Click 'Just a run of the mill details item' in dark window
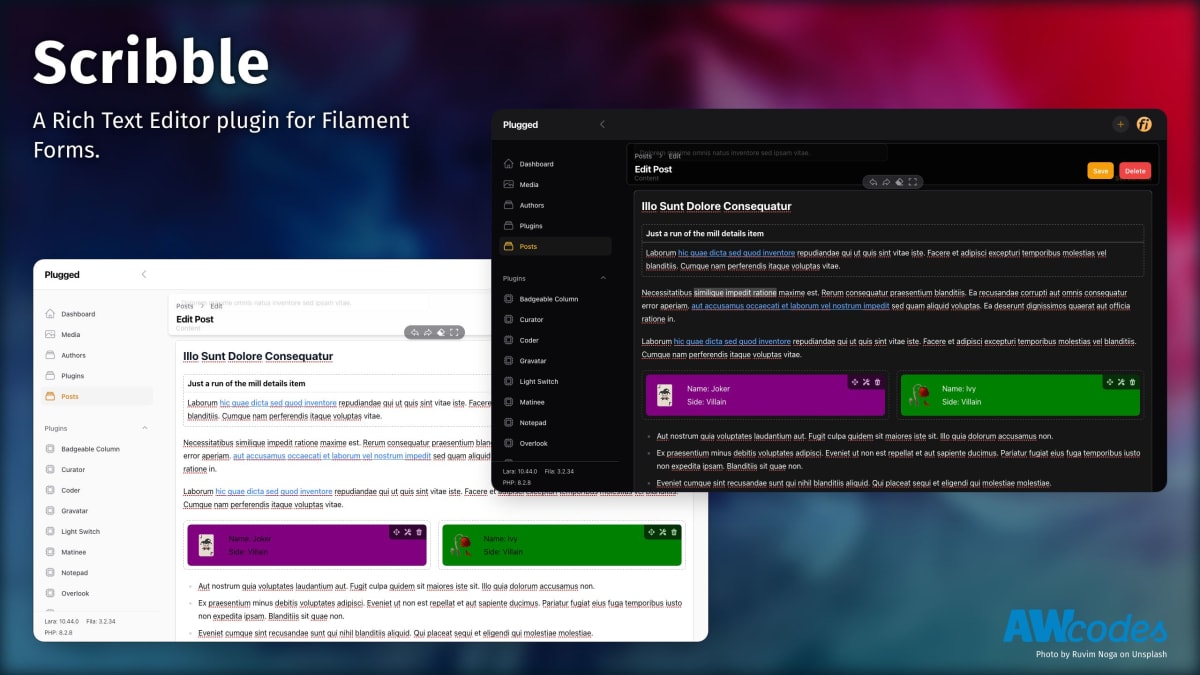The height and width of the screenshot is (675, 1200). 707,233
